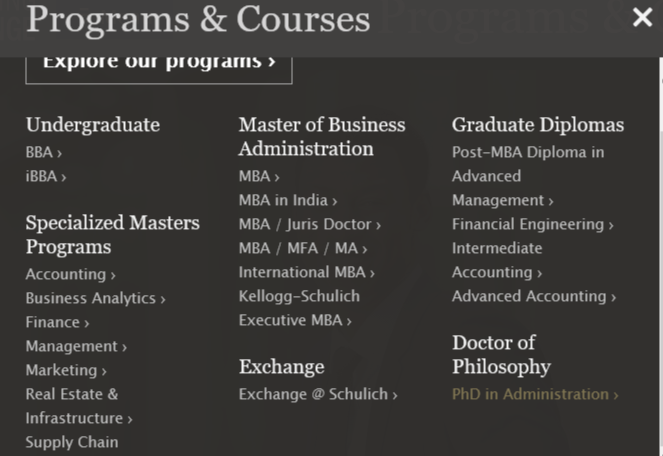Screen dimensions: 663x456
Task: Open Post-MBA Diploma in Advanced Management
Action: tap(527, 176)
